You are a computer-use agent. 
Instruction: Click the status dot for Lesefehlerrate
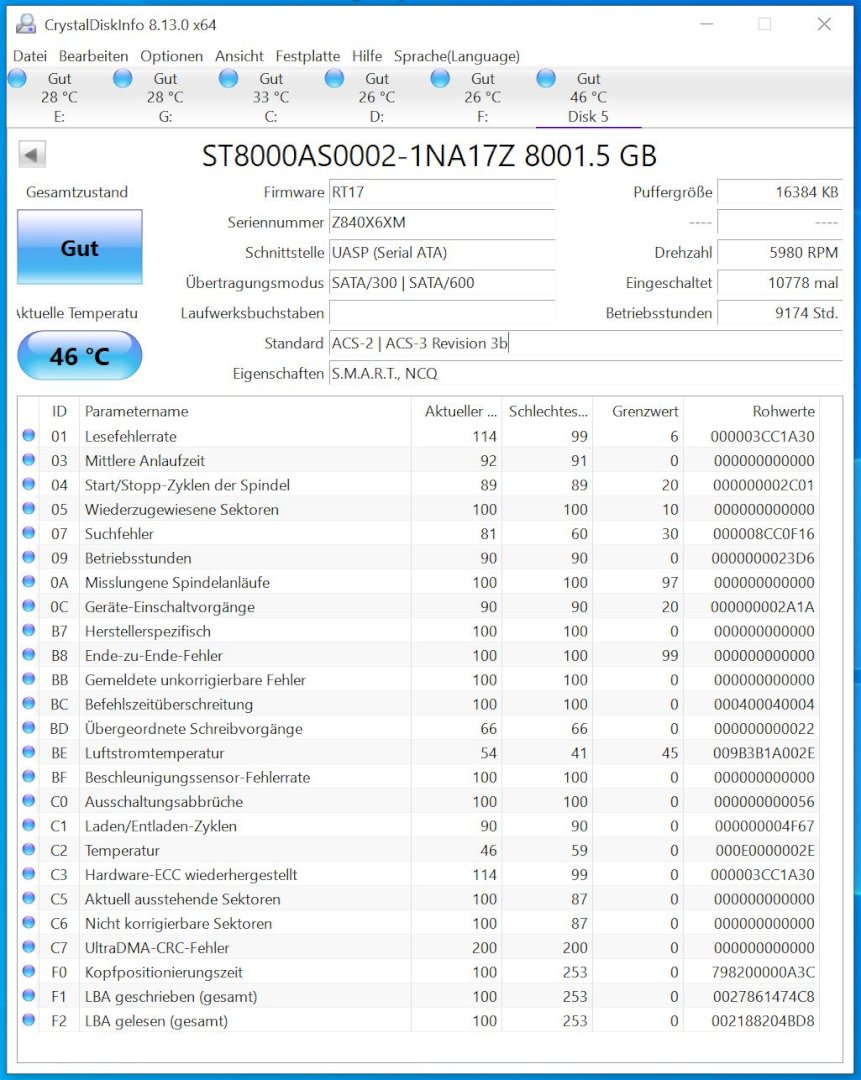(29, 436)
